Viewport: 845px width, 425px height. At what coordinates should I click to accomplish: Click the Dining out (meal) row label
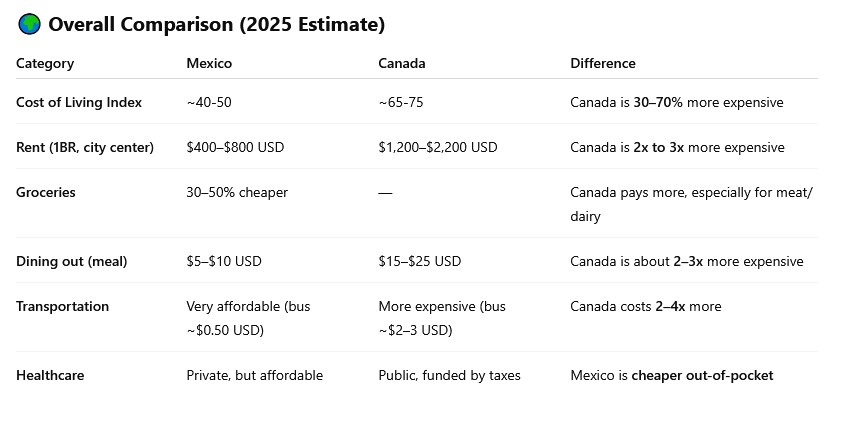pos(72,261)
